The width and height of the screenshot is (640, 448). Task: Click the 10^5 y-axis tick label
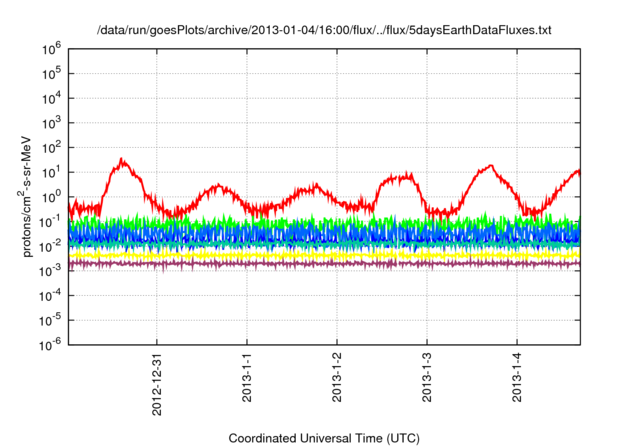click(x=51, y=74)
